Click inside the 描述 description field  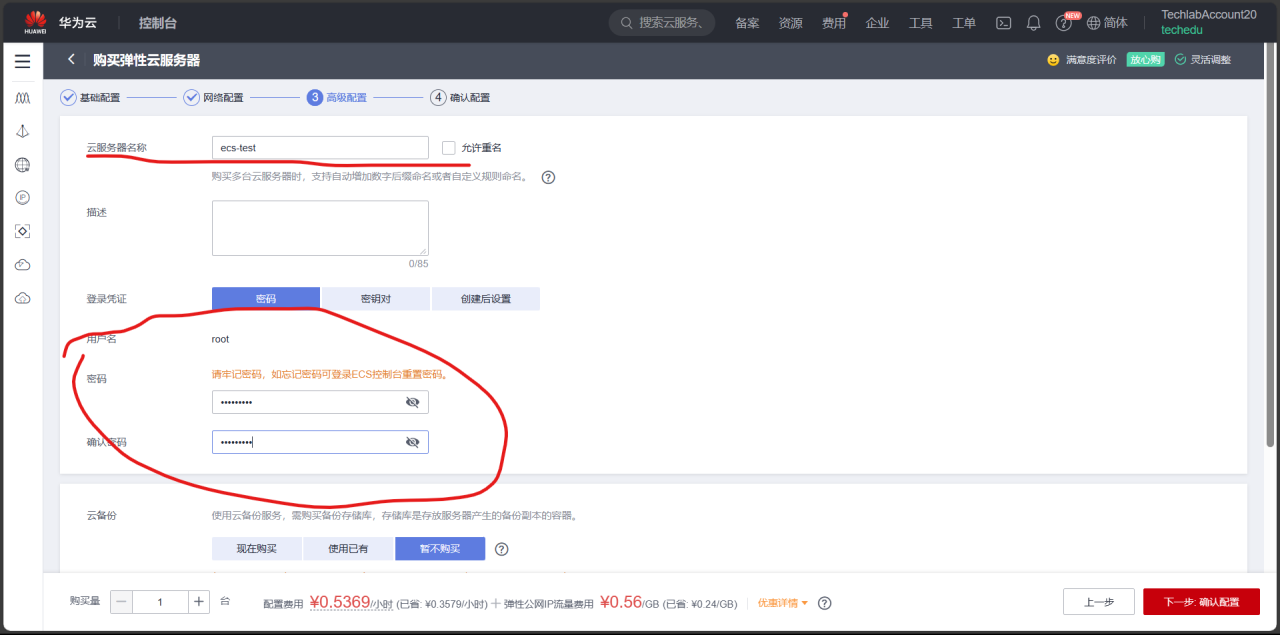click(x=320, y=227)
